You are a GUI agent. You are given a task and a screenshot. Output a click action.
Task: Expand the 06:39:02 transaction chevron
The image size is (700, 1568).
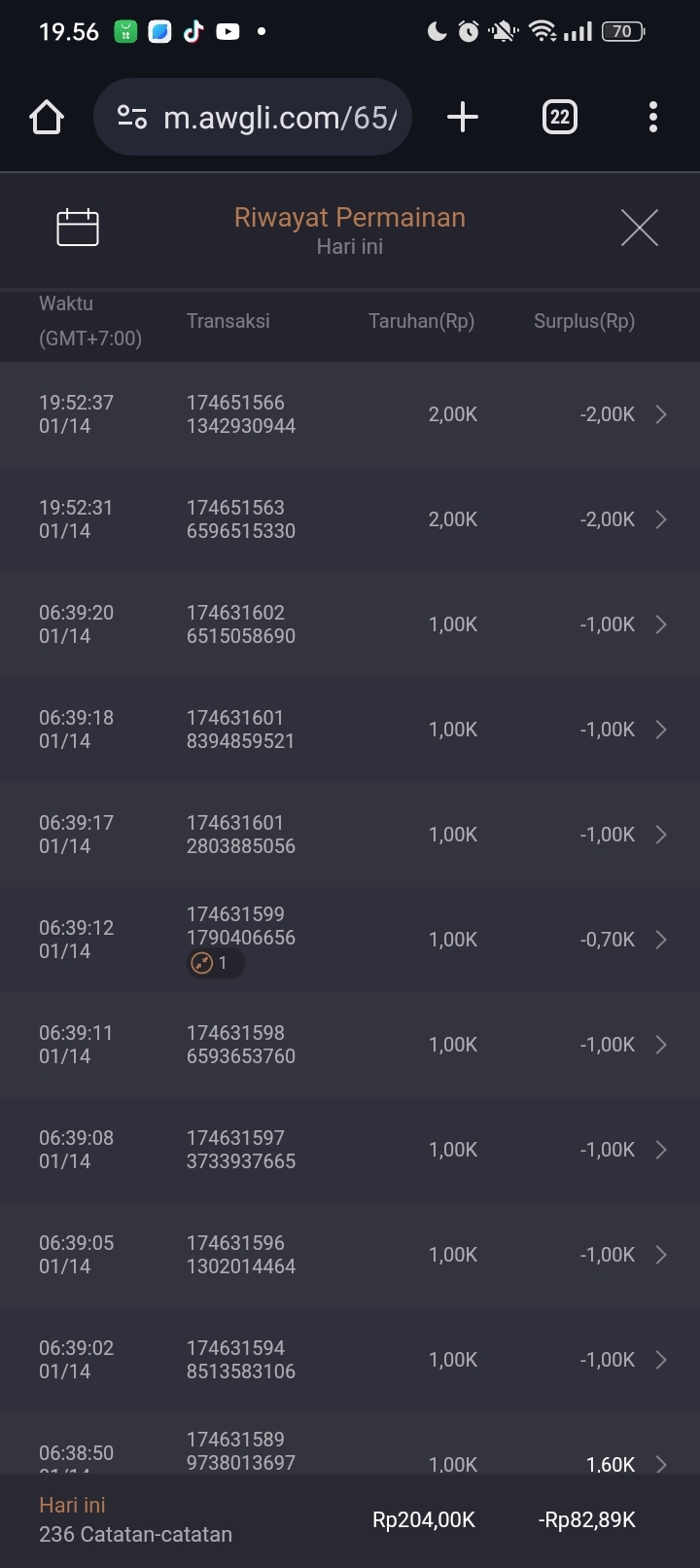661,1360
